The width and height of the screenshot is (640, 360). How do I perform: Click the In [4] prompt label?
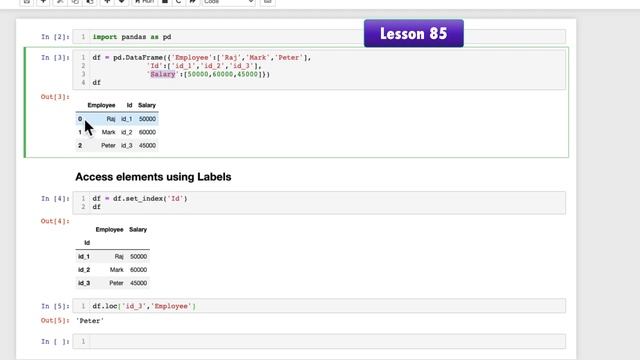click(55, 198)
